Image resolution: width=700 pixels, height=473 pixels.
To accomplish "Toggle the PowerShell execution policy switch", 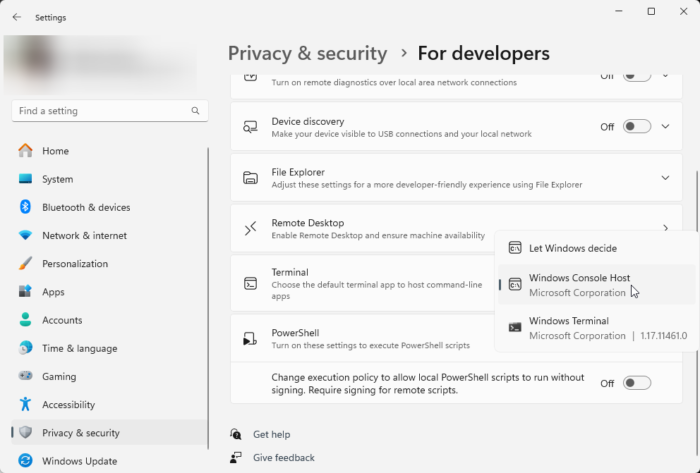I will [x=636, y=383].
